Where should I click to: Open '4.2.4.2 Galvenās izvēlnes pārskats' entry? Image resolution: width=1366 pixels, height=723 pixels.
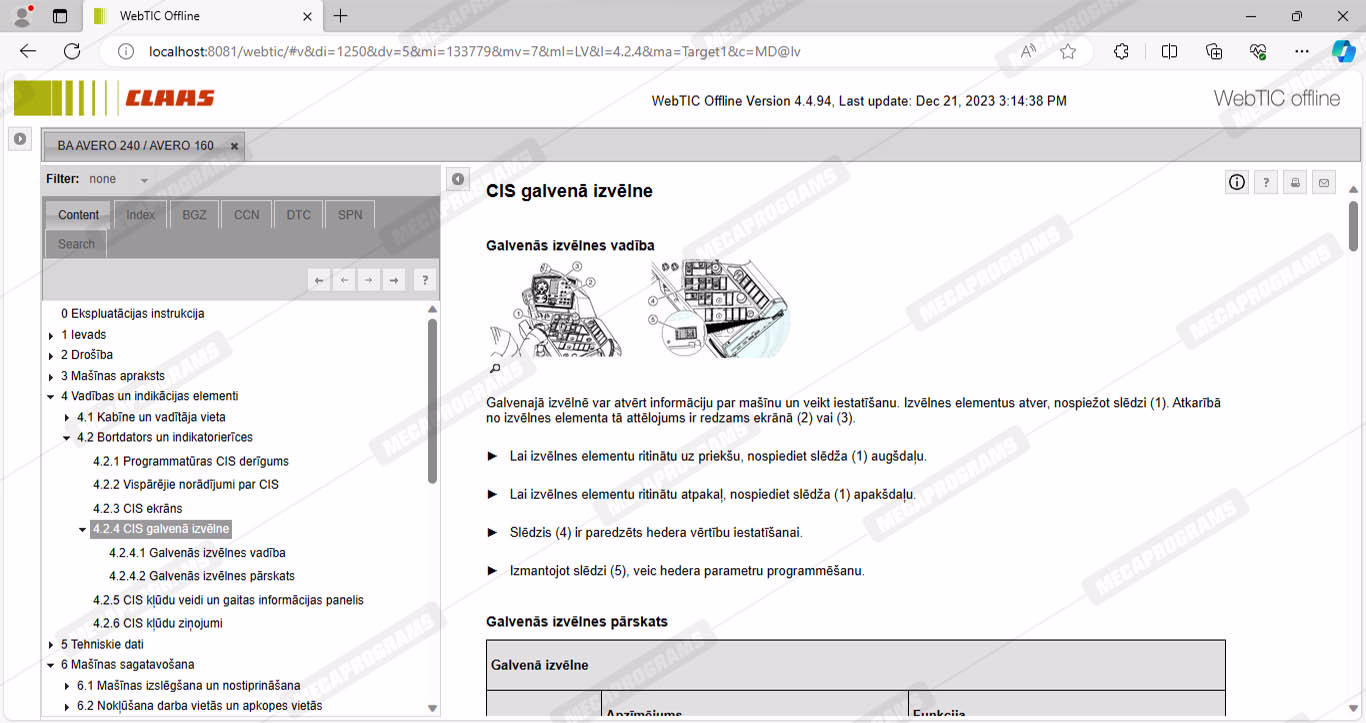click(201, 576)
